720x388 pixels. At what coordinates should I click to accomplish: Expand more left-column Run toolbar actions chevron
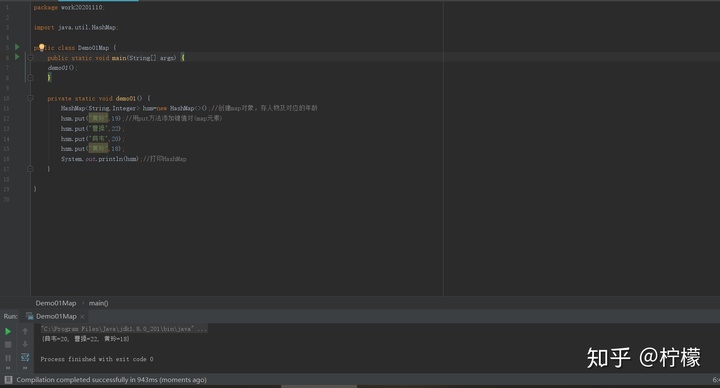pos(8,368)
